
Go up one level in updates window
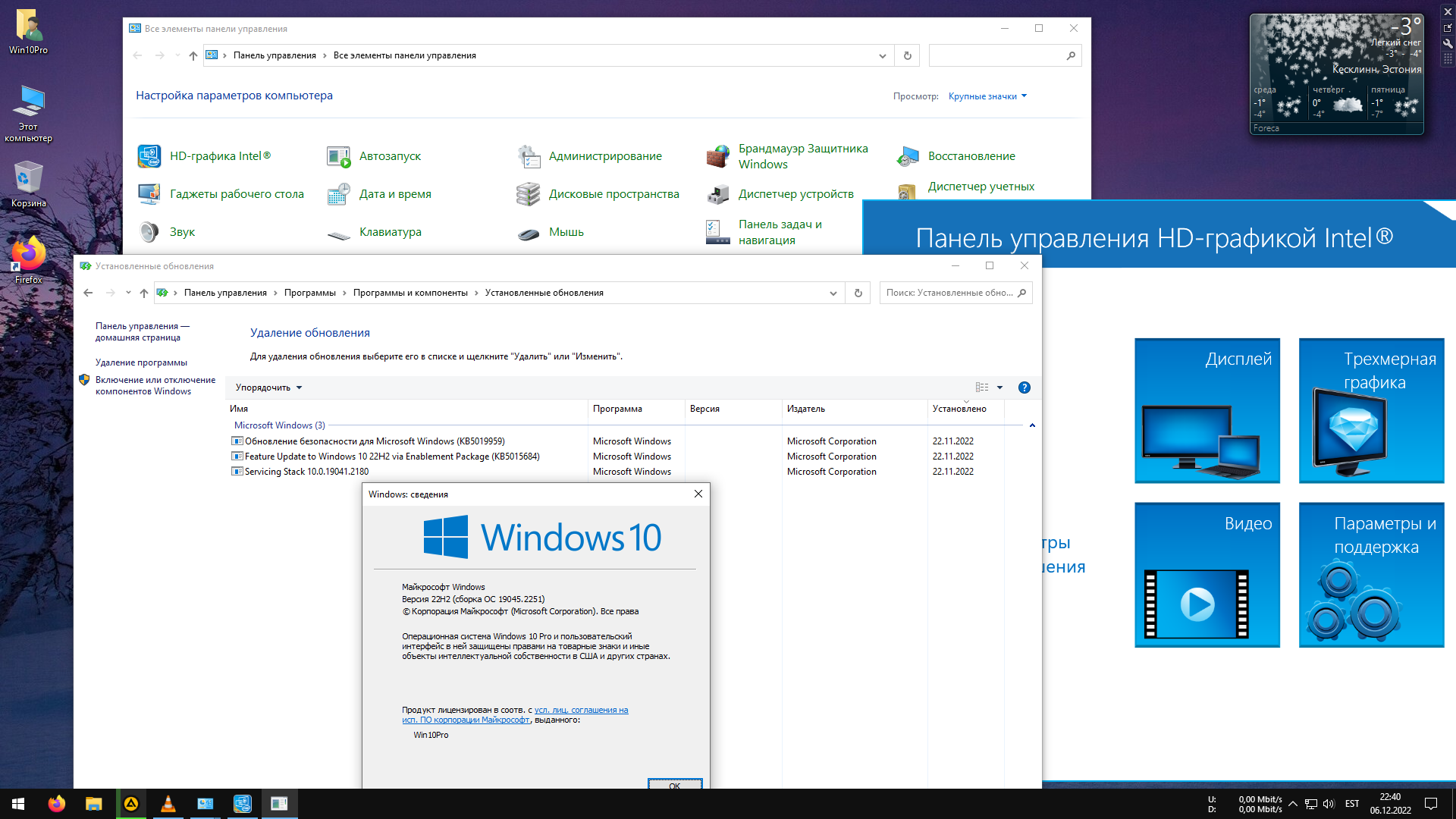144,293
